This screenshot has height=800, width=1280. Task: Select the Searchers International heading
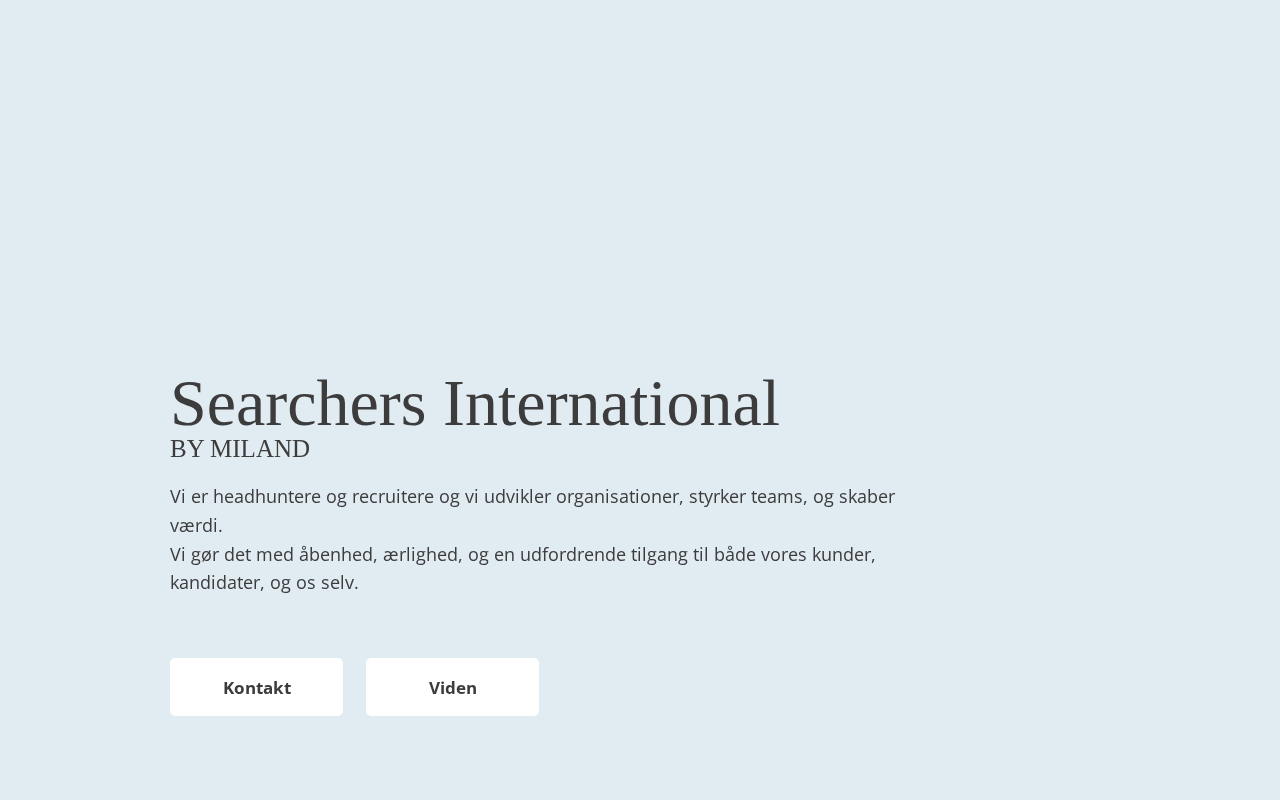pyautogui.click(x=474, y=404)
